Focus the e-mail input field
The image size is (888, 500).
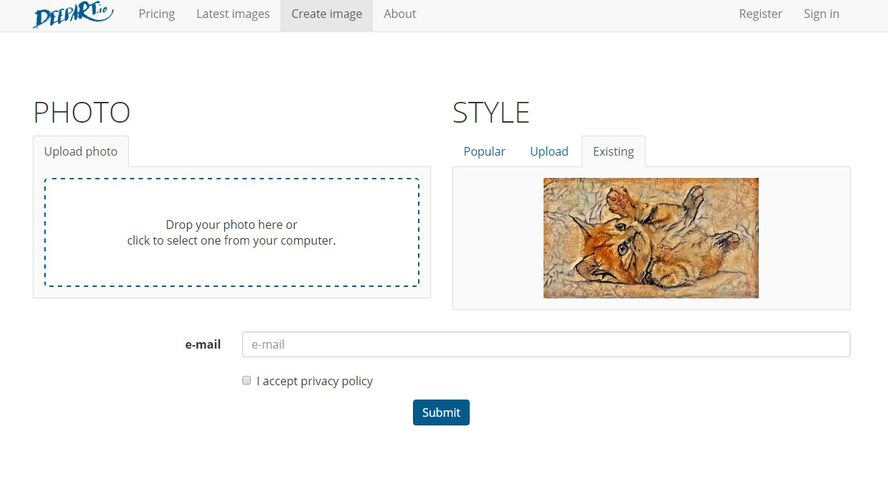tap(546, 344)
